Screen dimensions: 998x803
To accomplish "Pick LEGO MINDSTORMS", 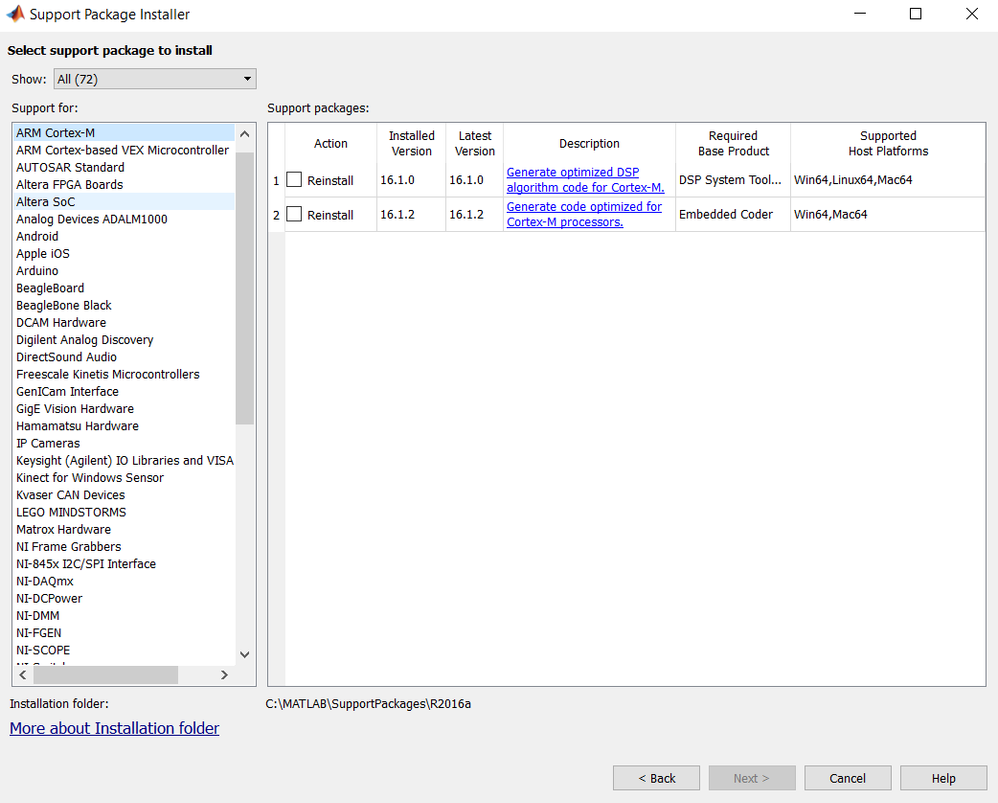I will click(124, 512).
